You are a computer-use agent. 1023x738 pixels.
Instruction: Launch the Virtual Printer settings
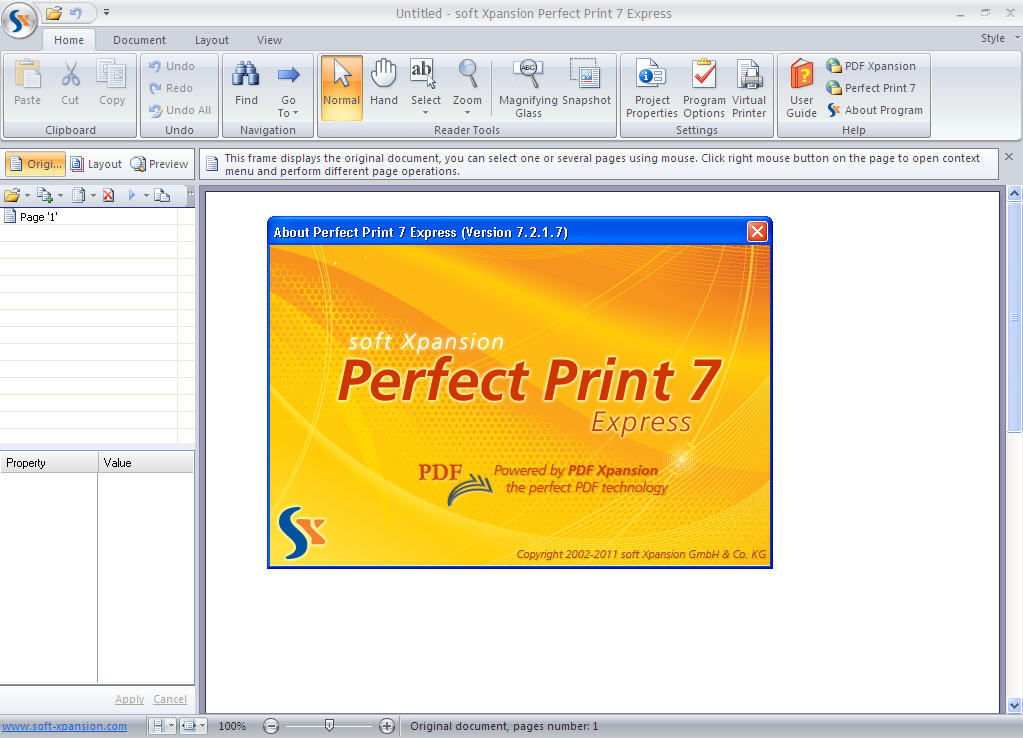pyautogui.click(x=749, y=88)
